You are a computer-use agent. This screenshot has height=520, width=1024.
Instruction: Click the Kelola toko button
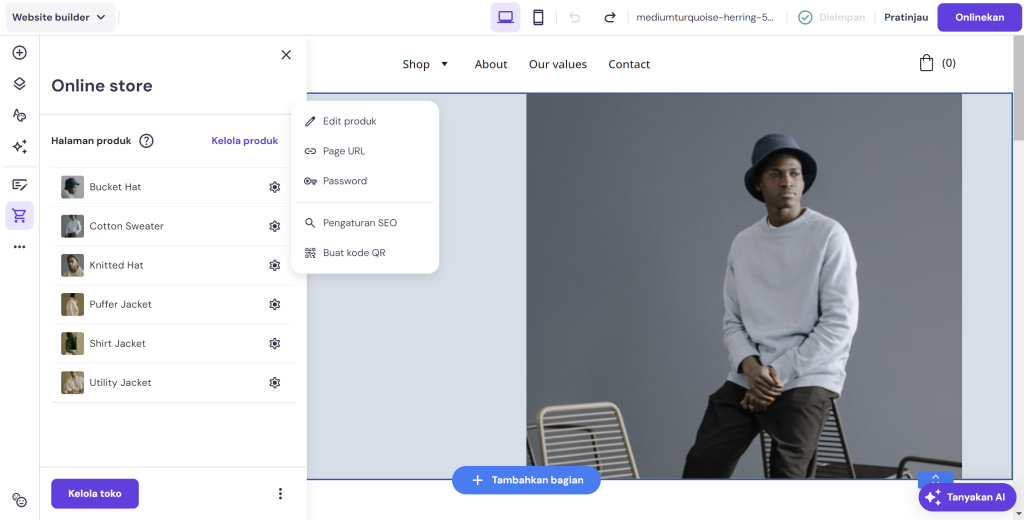pos(95,494)
